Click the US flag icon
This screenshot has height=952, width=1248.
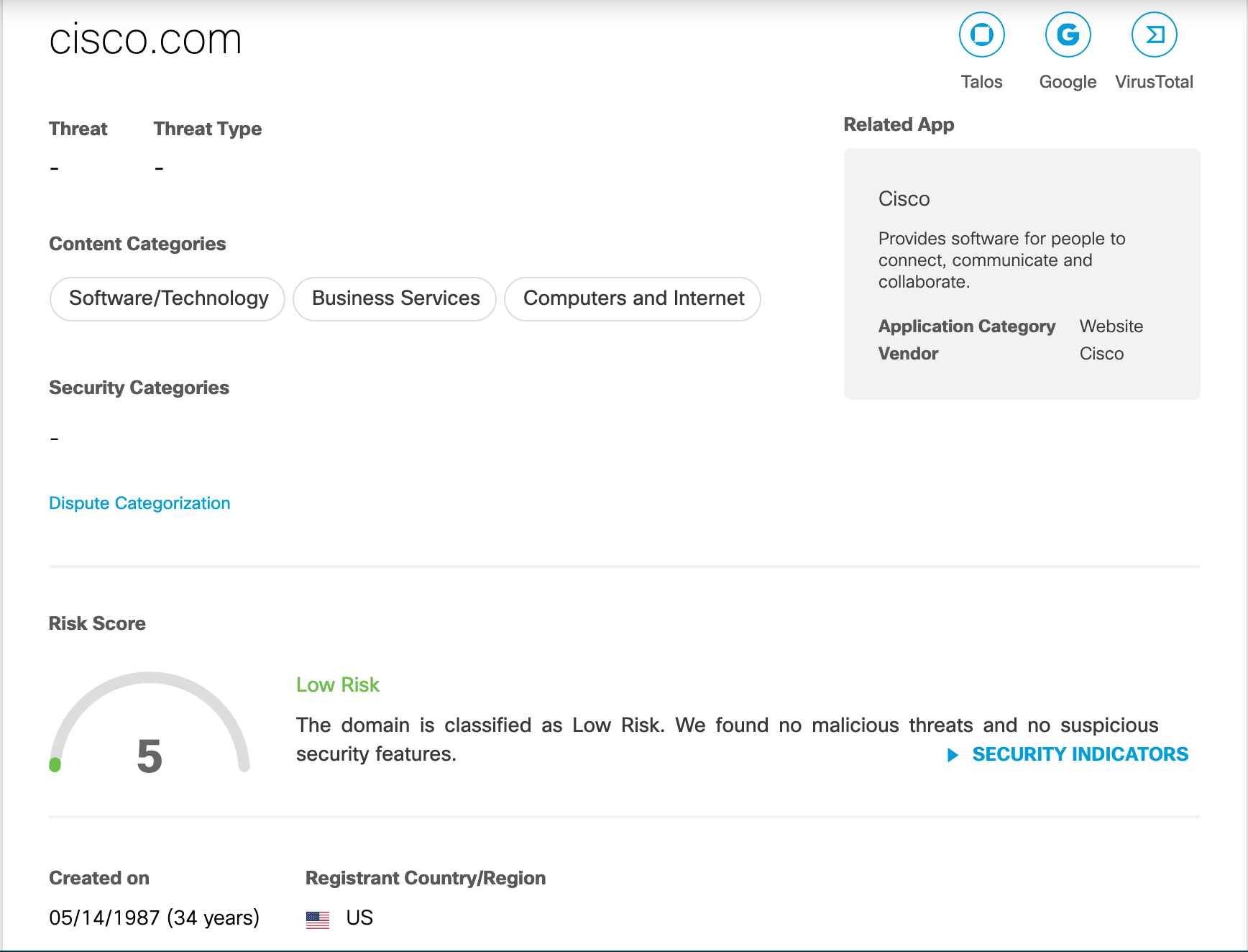click(x=318, y=919)
